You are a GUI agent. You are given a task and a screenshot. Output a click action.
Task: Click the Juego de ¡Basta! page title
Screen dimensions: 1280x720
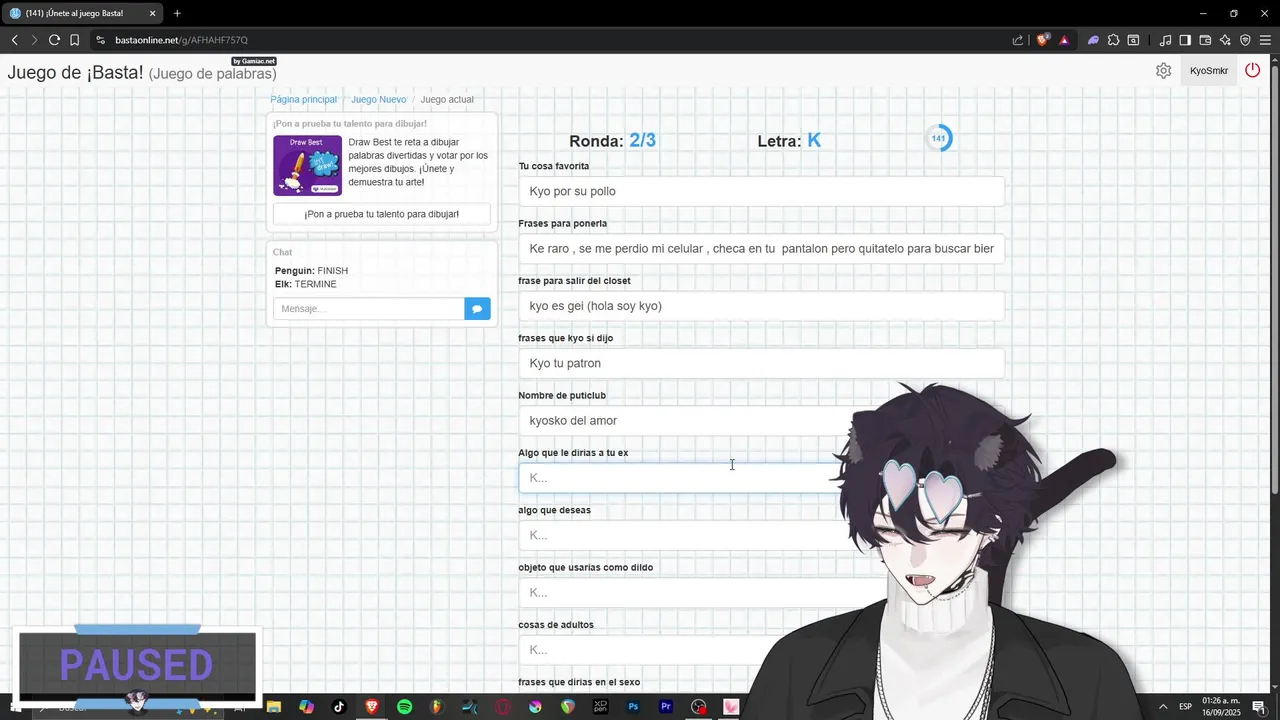coord(142,73)
